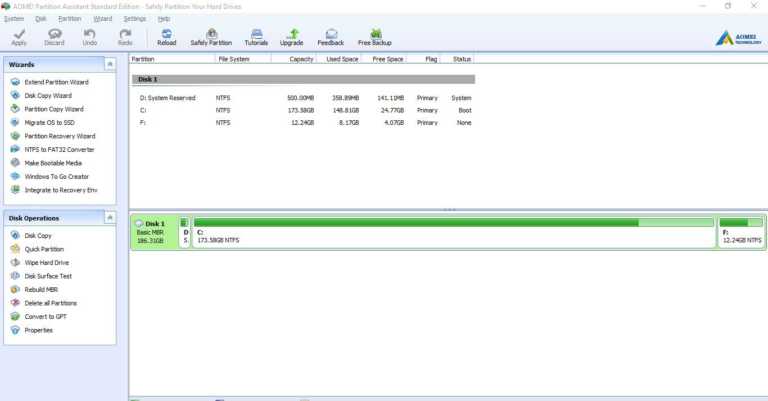Select the Disk 1 group header row
Screen dimensions: 768x401
[303, 79]
